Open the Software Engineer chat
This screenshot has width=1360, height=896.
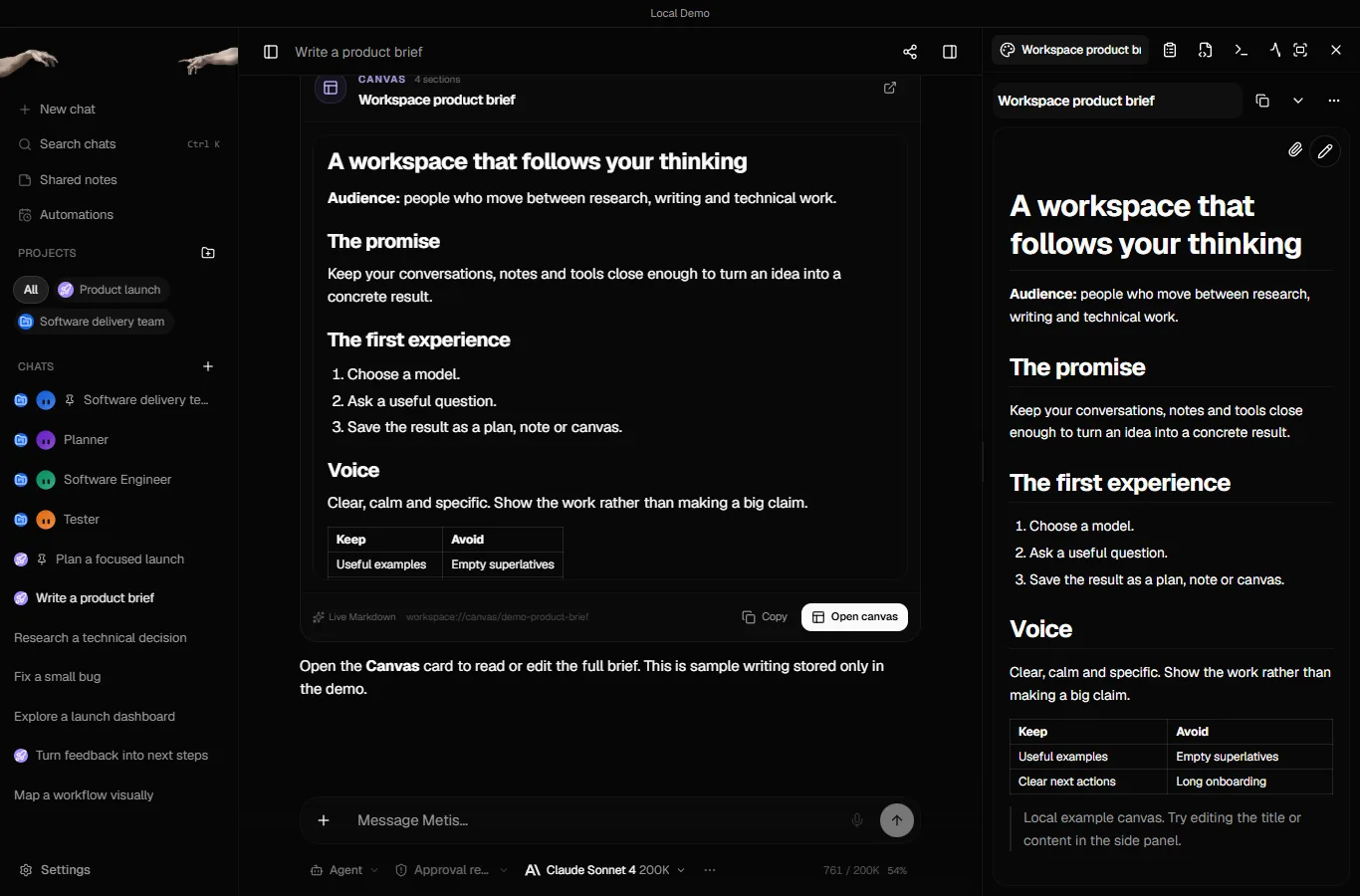[119, 480]
